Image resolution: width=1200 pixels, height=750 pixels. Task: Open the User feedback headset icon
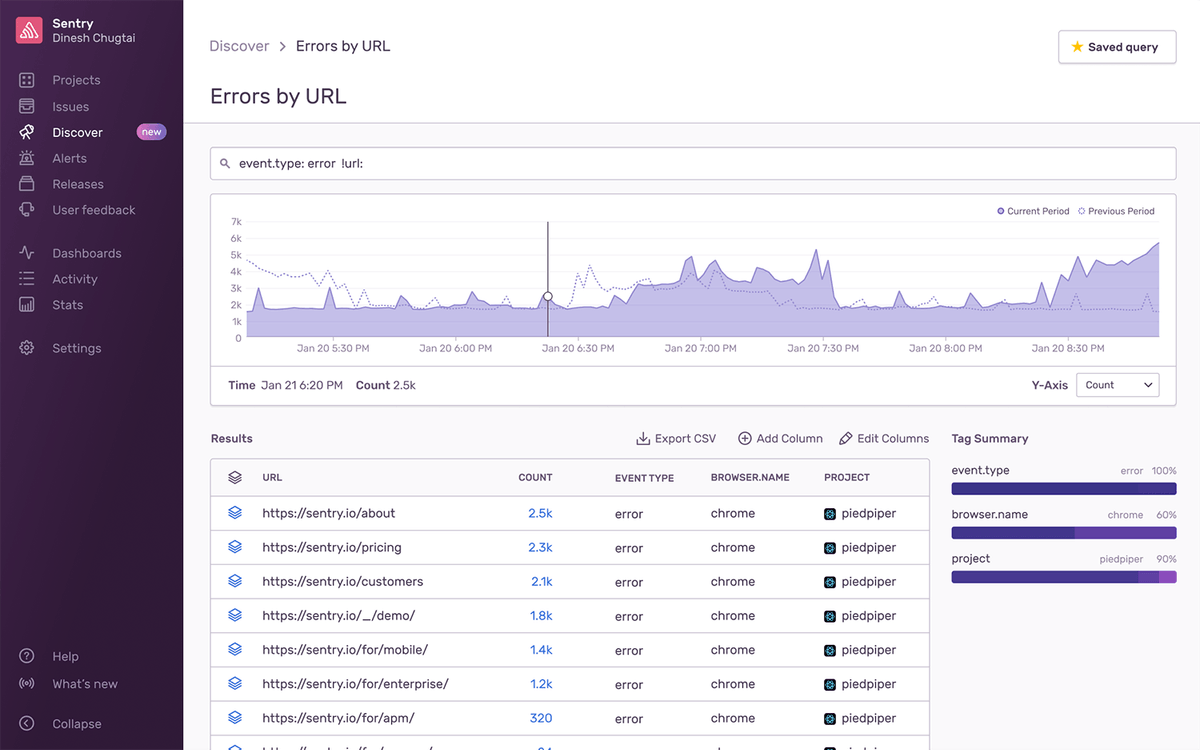click(27, 210)
